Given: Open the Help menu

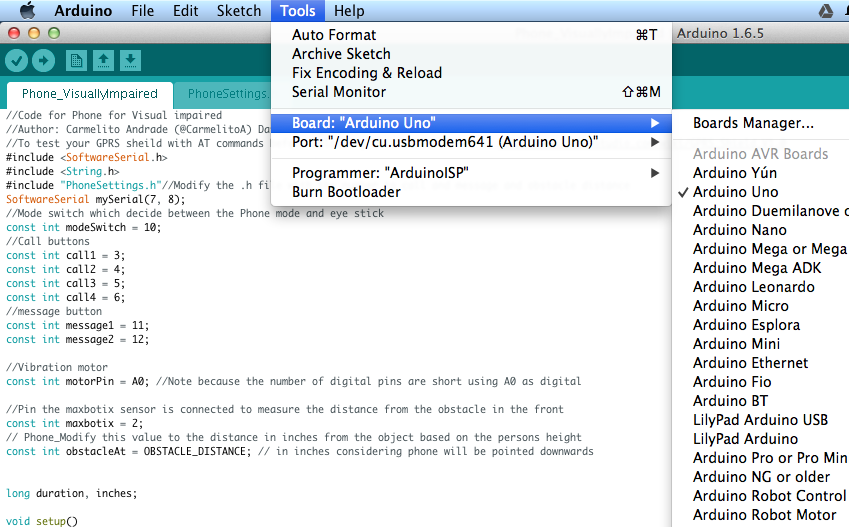Looking at the screenshot, I should (349, 11).
